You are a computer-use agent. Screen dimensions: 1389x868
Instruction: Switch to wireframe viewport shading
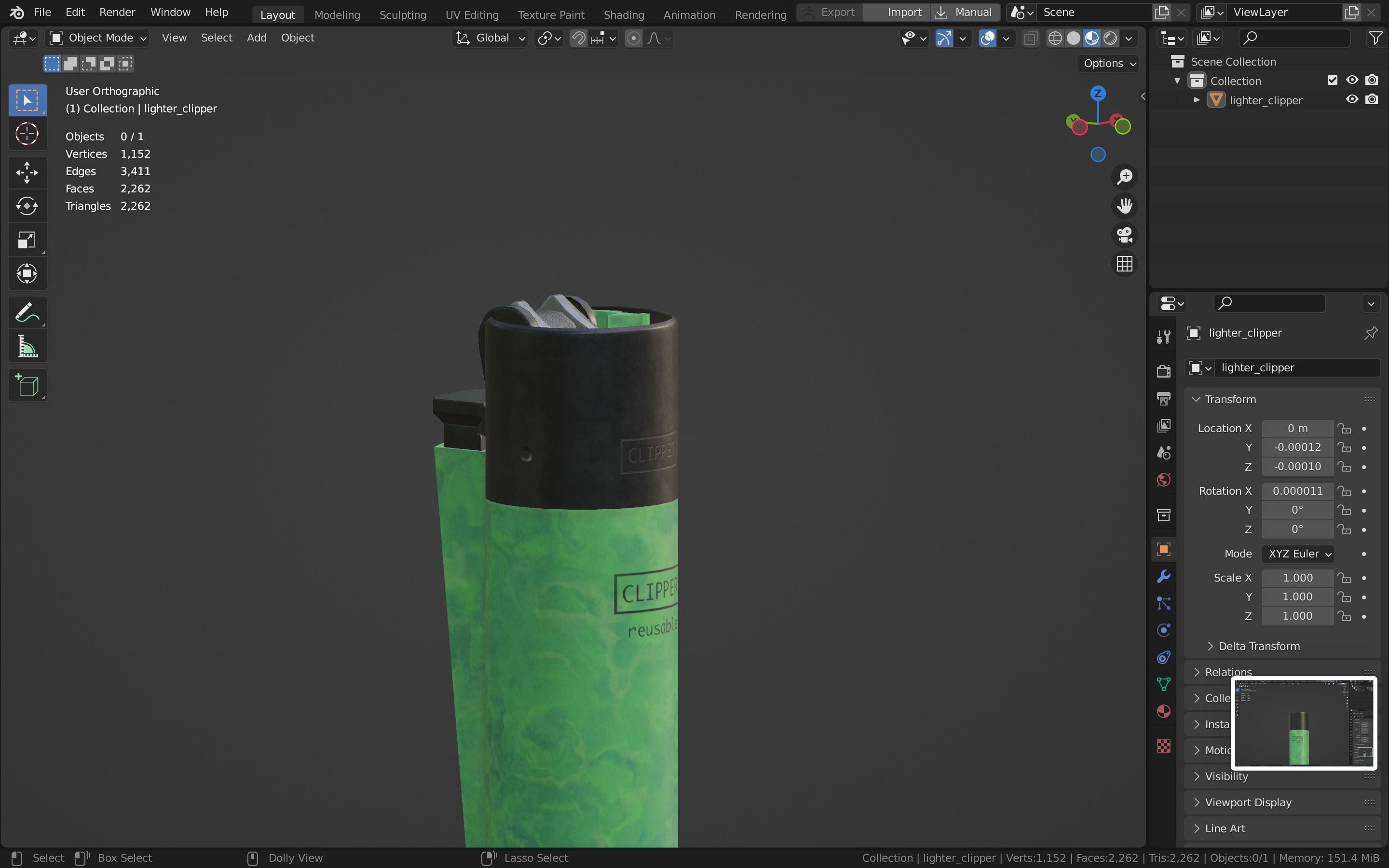(1055, 39)
